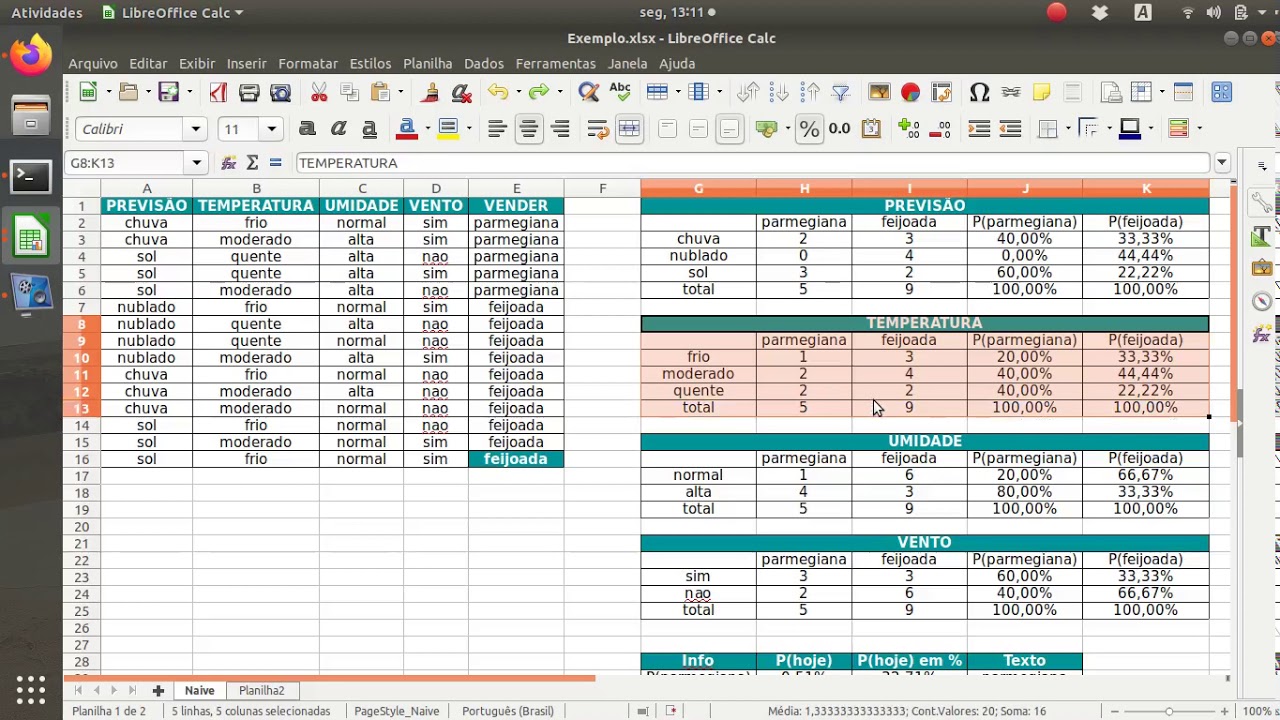
Task: Apply yellow highlighting color swatch
Action: 447,128
